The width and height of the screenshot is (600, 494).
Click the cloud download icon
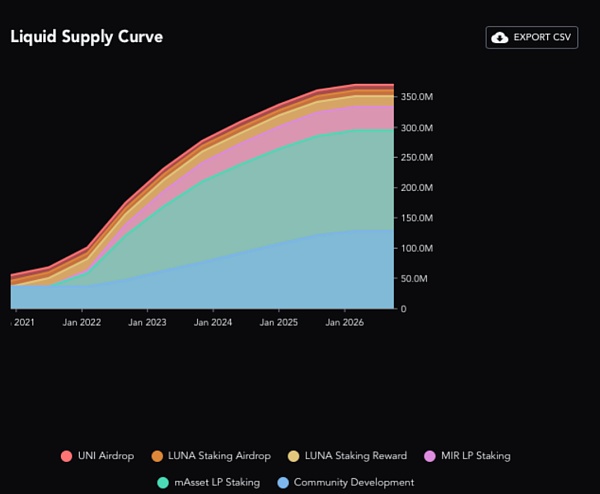click(500, 37)
